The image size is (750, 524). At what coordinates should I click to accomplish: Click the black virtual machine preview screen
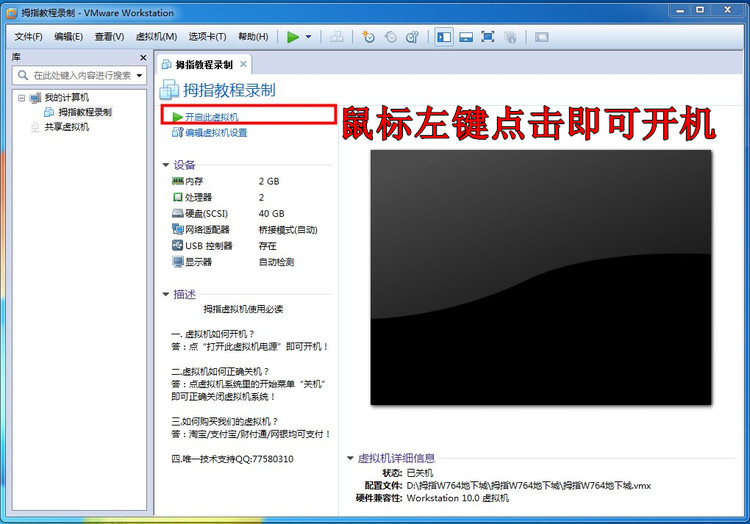click(x=541, y=277)
